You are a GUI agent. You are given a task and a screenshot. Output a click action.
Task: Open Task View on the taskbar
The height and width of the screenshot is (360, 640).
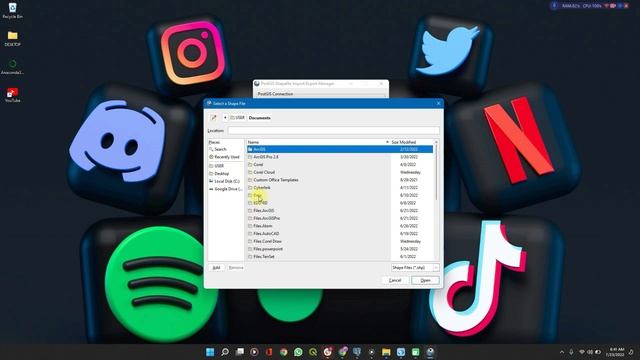click(x=240, y=352)
